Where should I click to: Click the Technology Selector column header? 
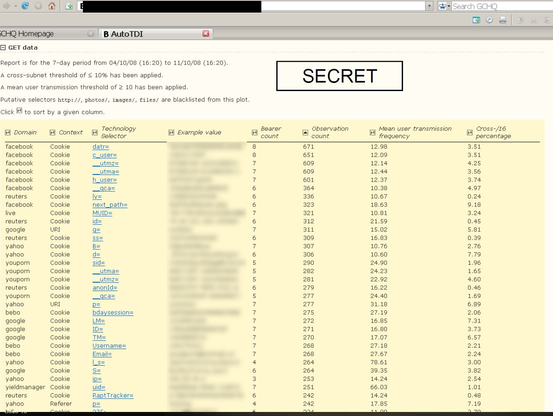pos(118,132)
